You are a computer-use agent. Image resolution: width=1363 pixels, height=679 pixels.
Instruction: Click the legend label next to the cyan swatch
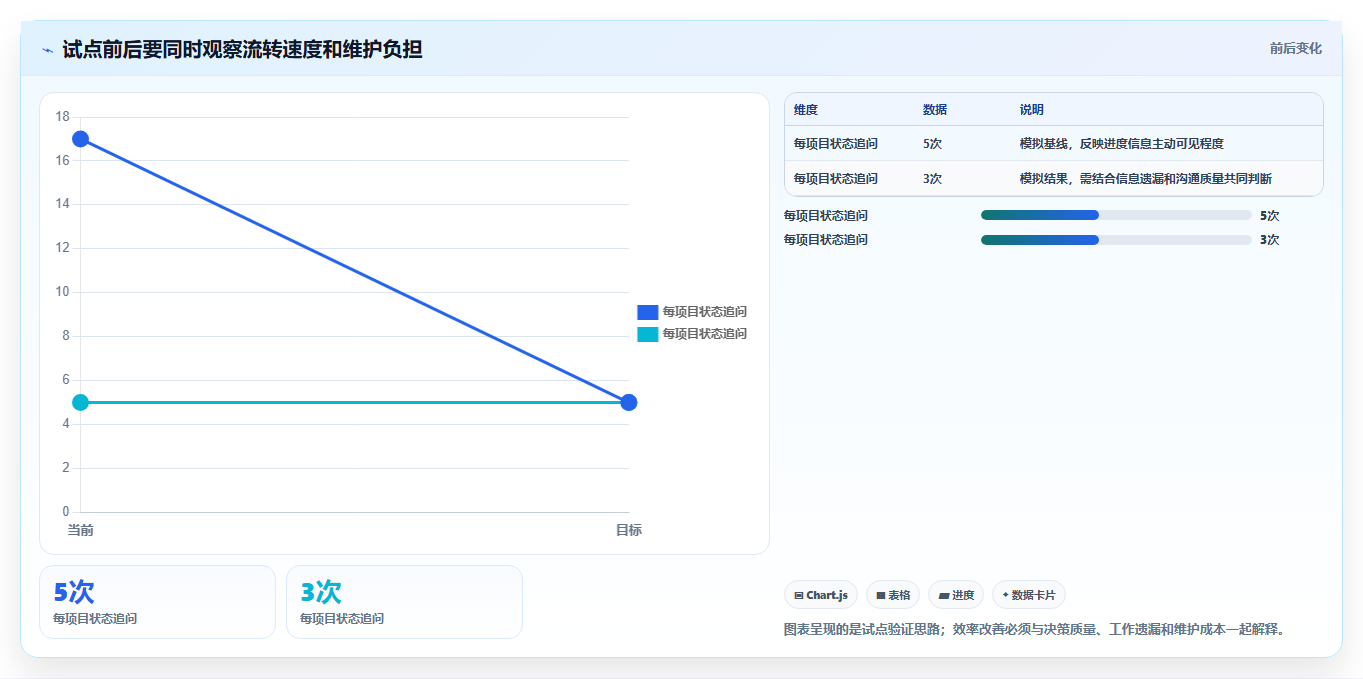pyautogui.click(x=705, y=334)
